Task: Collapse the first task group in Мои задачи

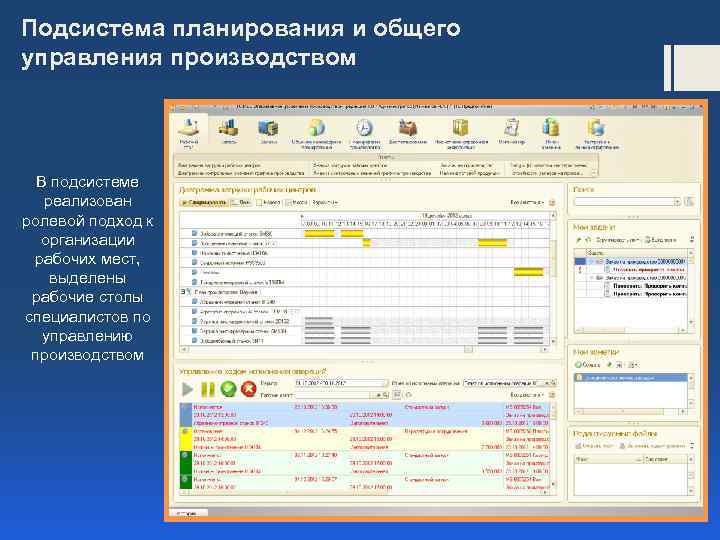Action: tap(591, 261)
